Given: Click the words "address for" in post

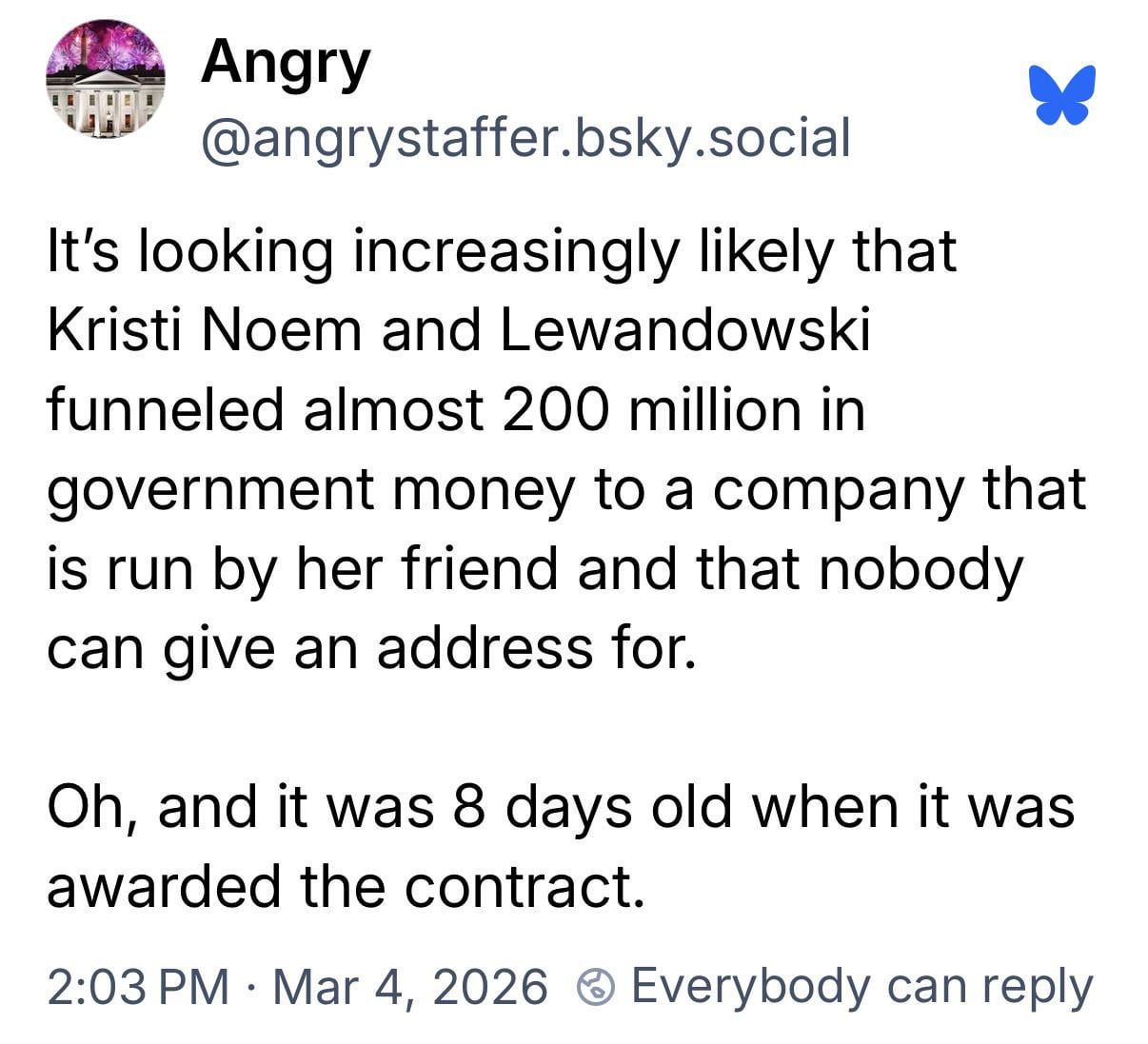Looking at the screenshot, I should coord(531,648).
